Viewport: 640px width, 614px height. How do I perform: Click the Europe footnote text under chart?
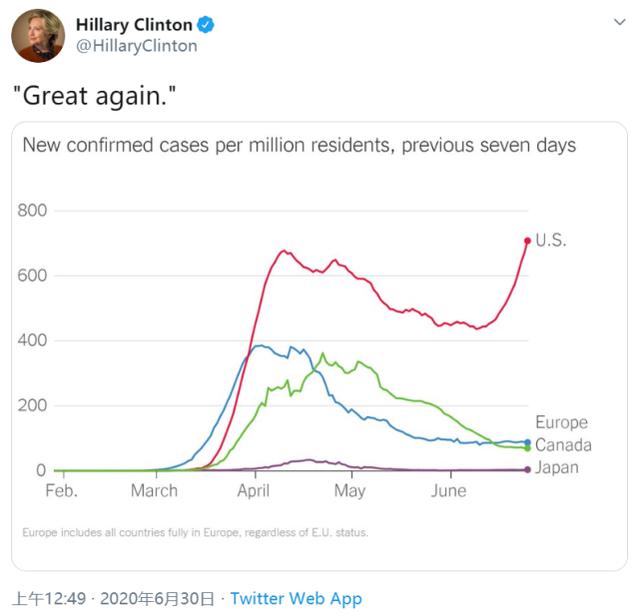[x=195, y=532]
